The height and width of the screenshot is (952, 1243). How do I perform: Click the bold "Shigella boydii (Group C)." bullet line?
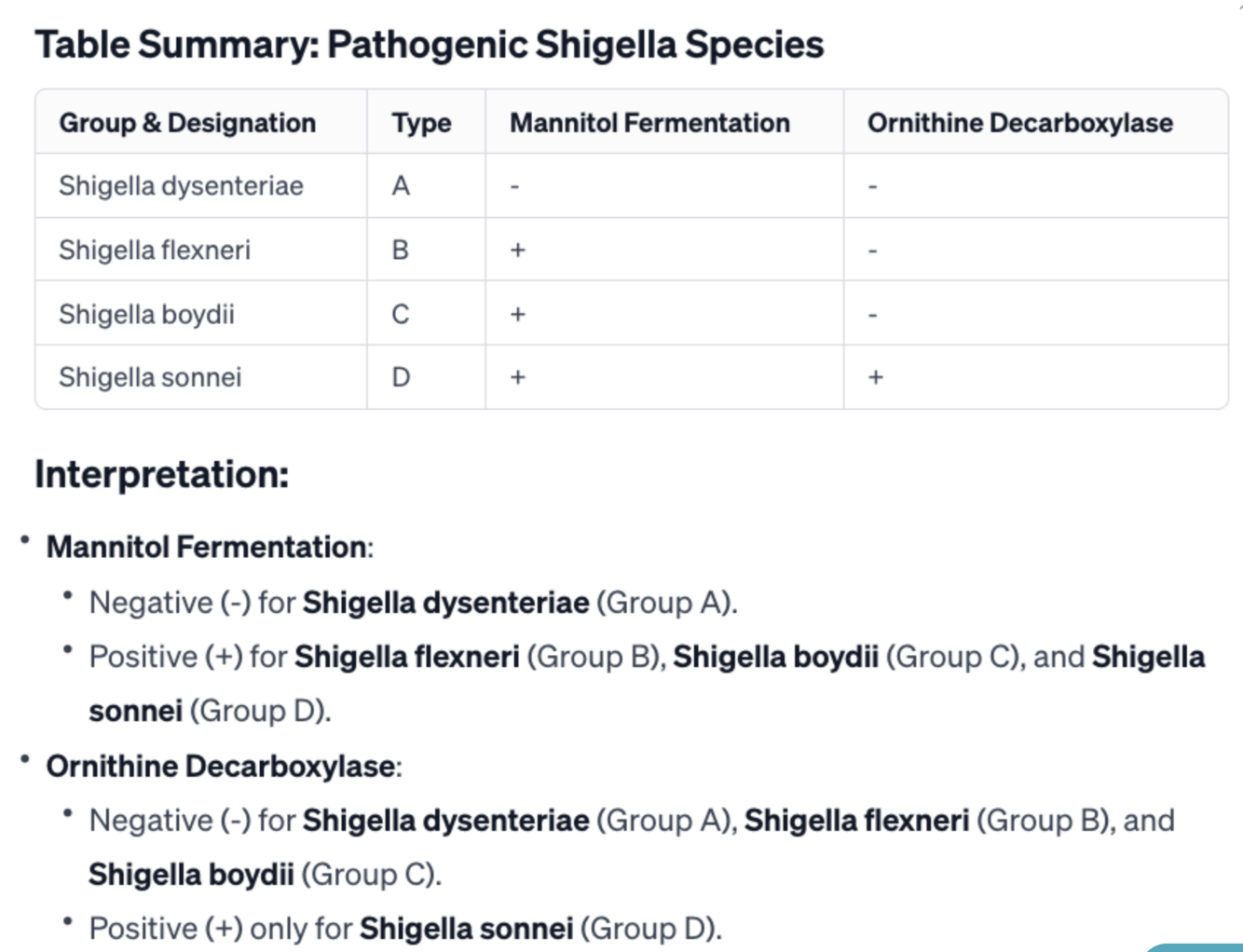(265, 875)
